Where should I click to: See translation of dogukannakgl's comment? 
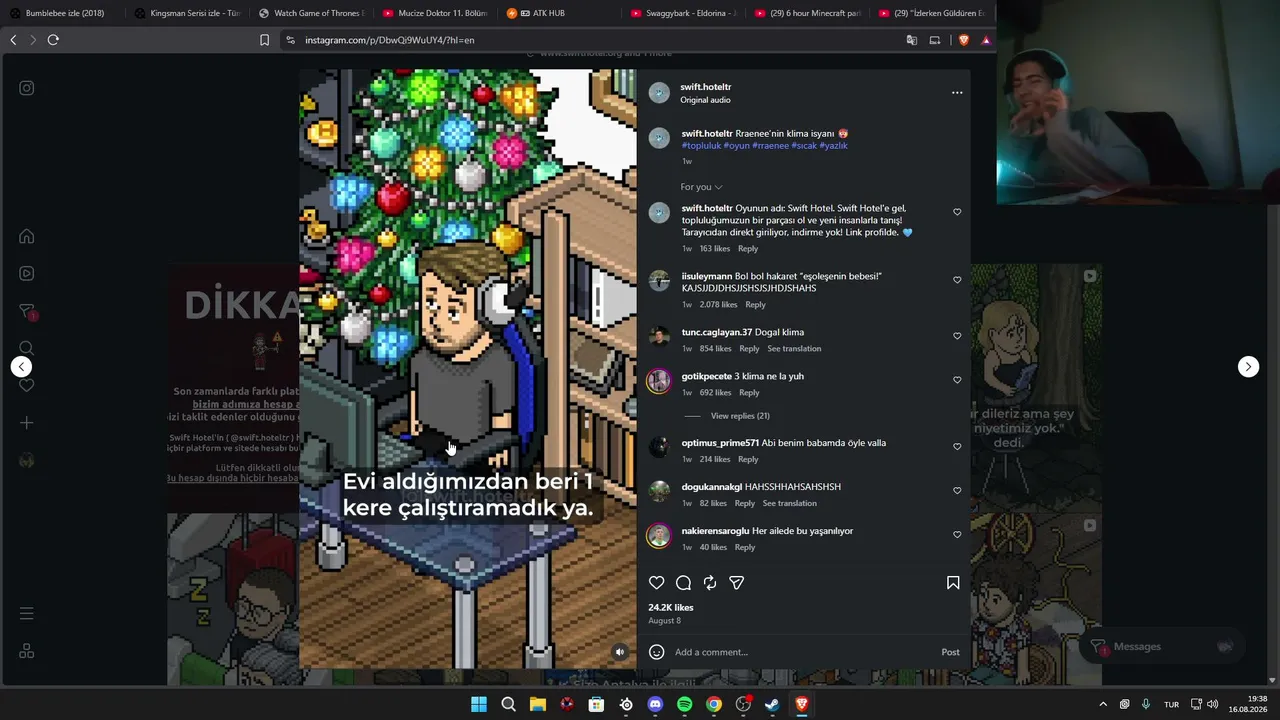pyautogui.click(x=790, y=504)
